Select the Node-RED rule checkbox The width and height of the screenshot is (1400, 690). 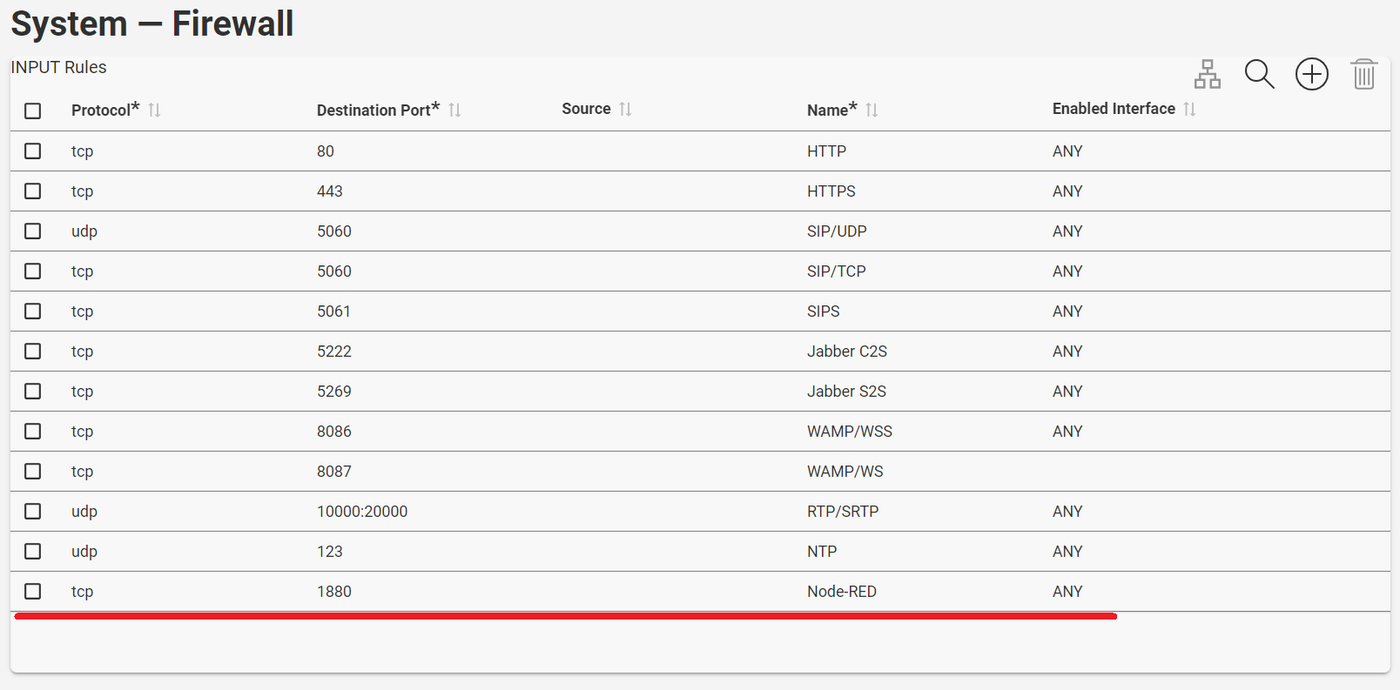33,591
